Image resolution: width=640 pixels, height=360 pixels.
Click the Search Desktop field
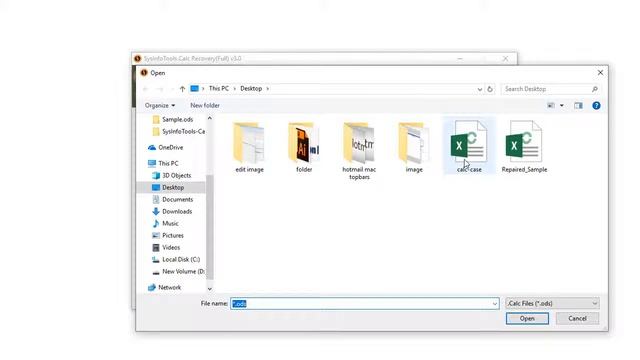(x=550, y=89)
